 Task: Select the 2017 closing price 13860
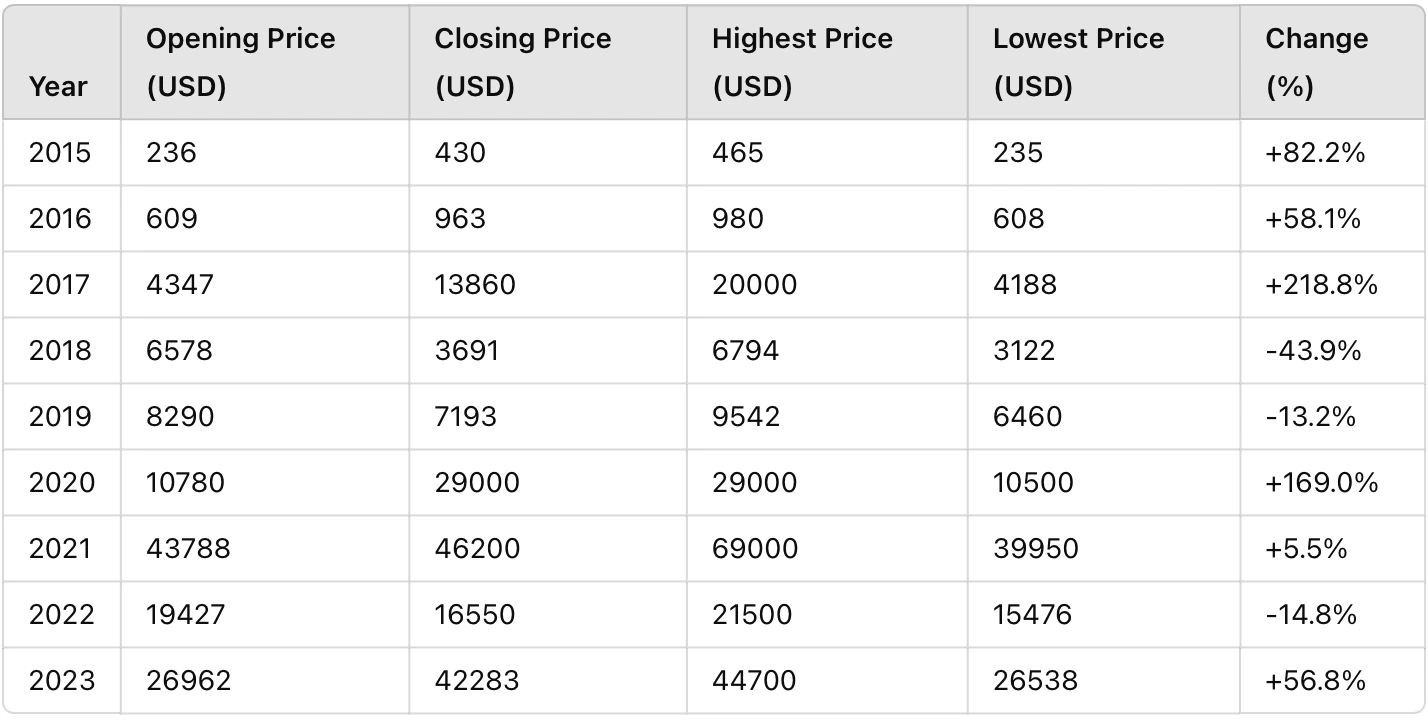pos(475,285)
